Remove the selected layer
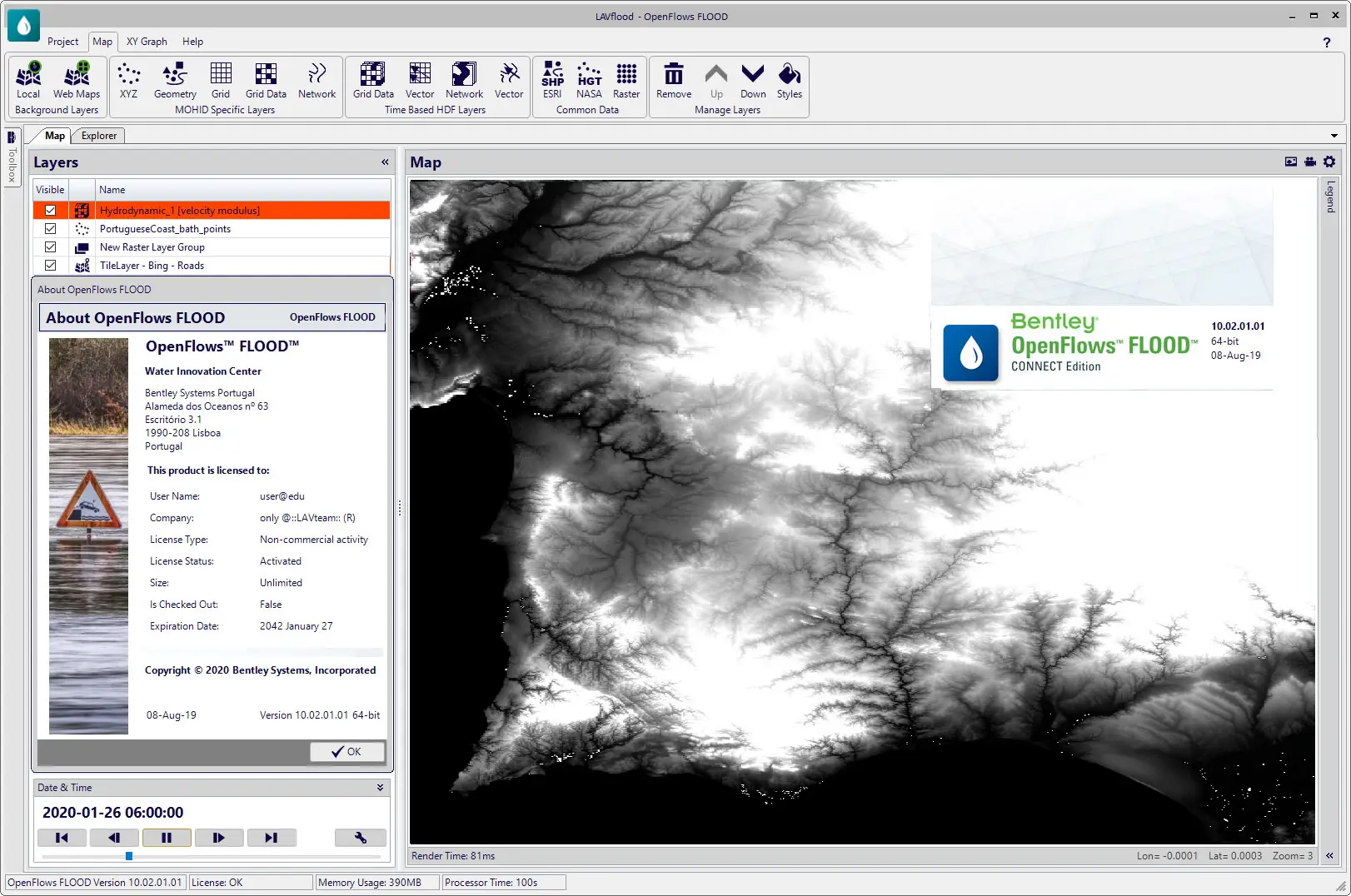The image size is (1351, 896). point(674,81)
